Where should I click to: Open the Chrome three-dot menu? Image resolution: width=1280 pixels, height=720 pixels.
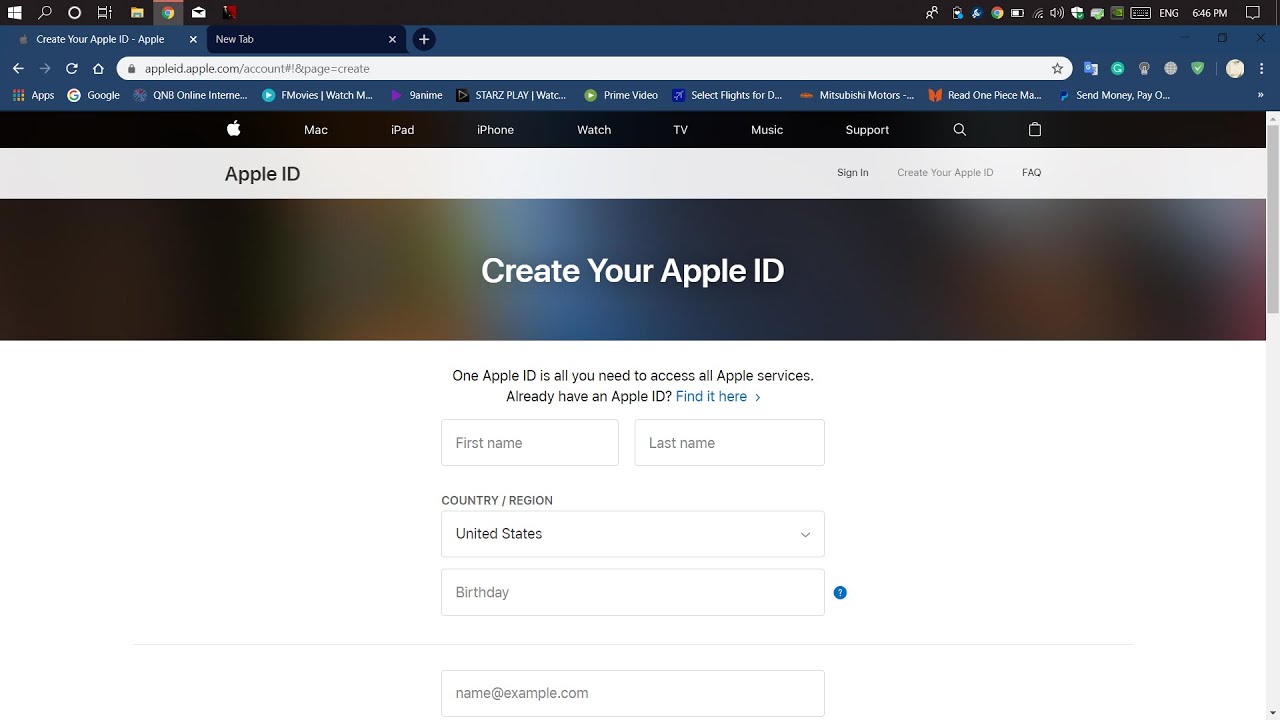coord(1261,68)
